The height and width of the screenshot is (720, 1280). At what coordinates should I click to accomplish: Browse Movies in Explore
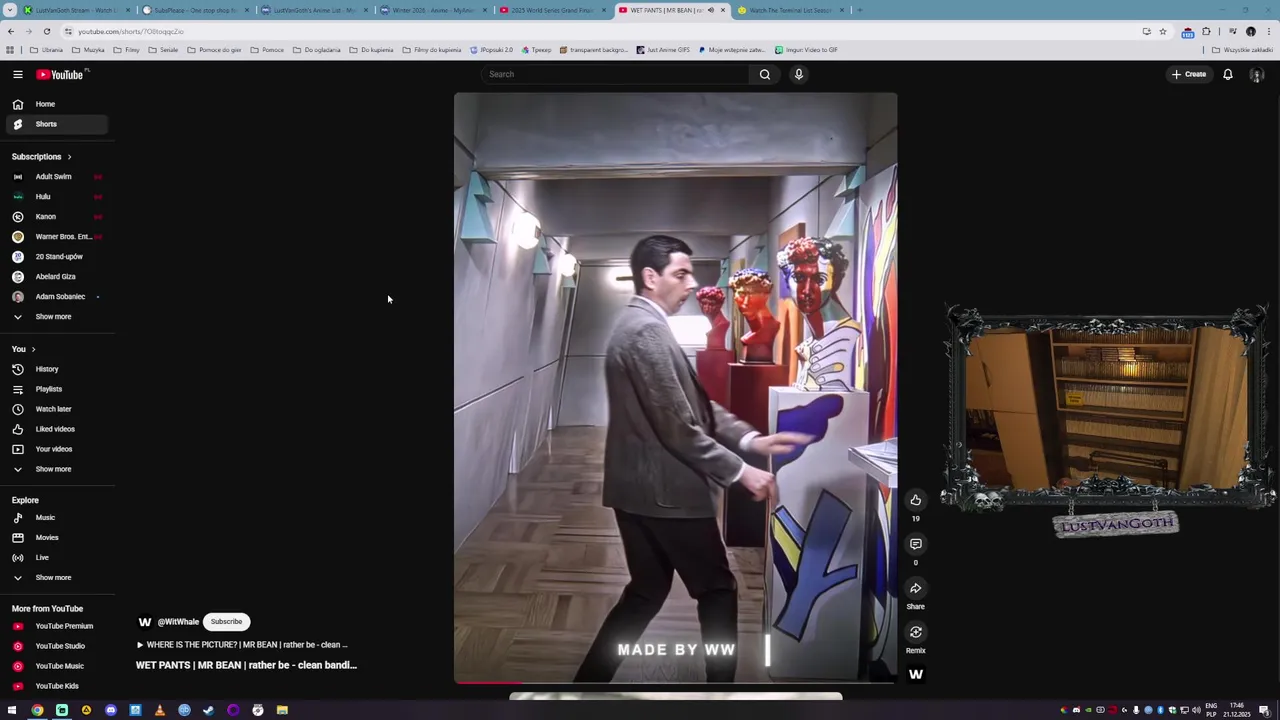(x=57, y=538)
